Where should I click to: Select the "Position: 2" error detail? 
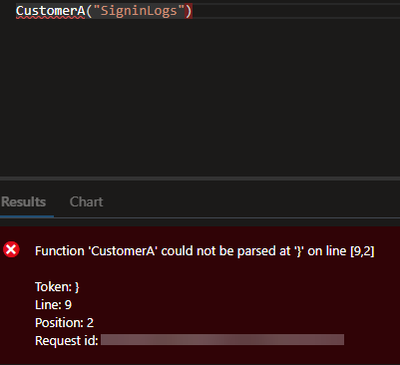click(x=64, y=323)
